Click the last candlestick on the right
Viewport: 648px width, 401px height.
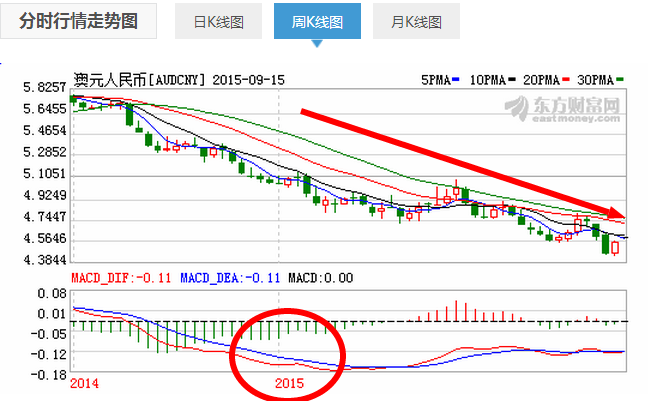(x=614, y=247)
